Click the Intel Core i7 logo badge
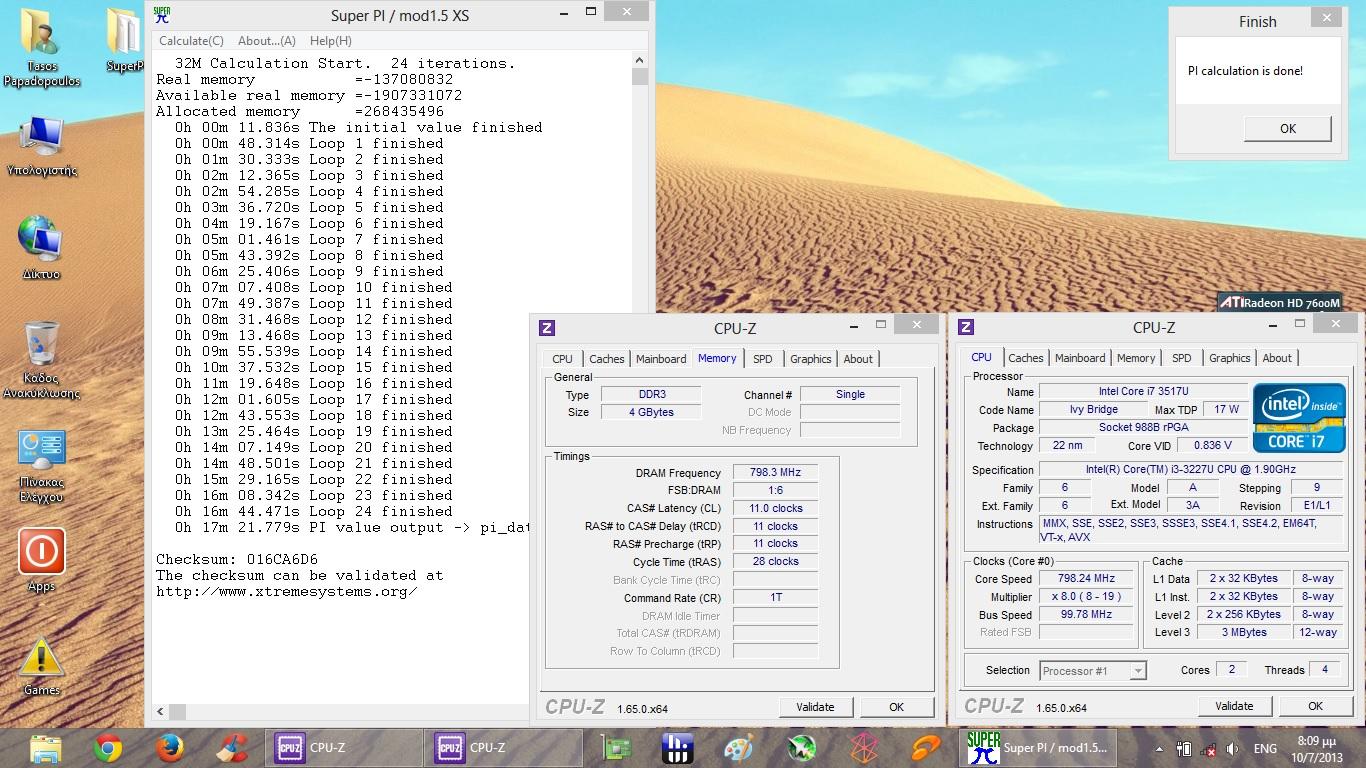1366x768 pixels. [x=1299, y=417]
